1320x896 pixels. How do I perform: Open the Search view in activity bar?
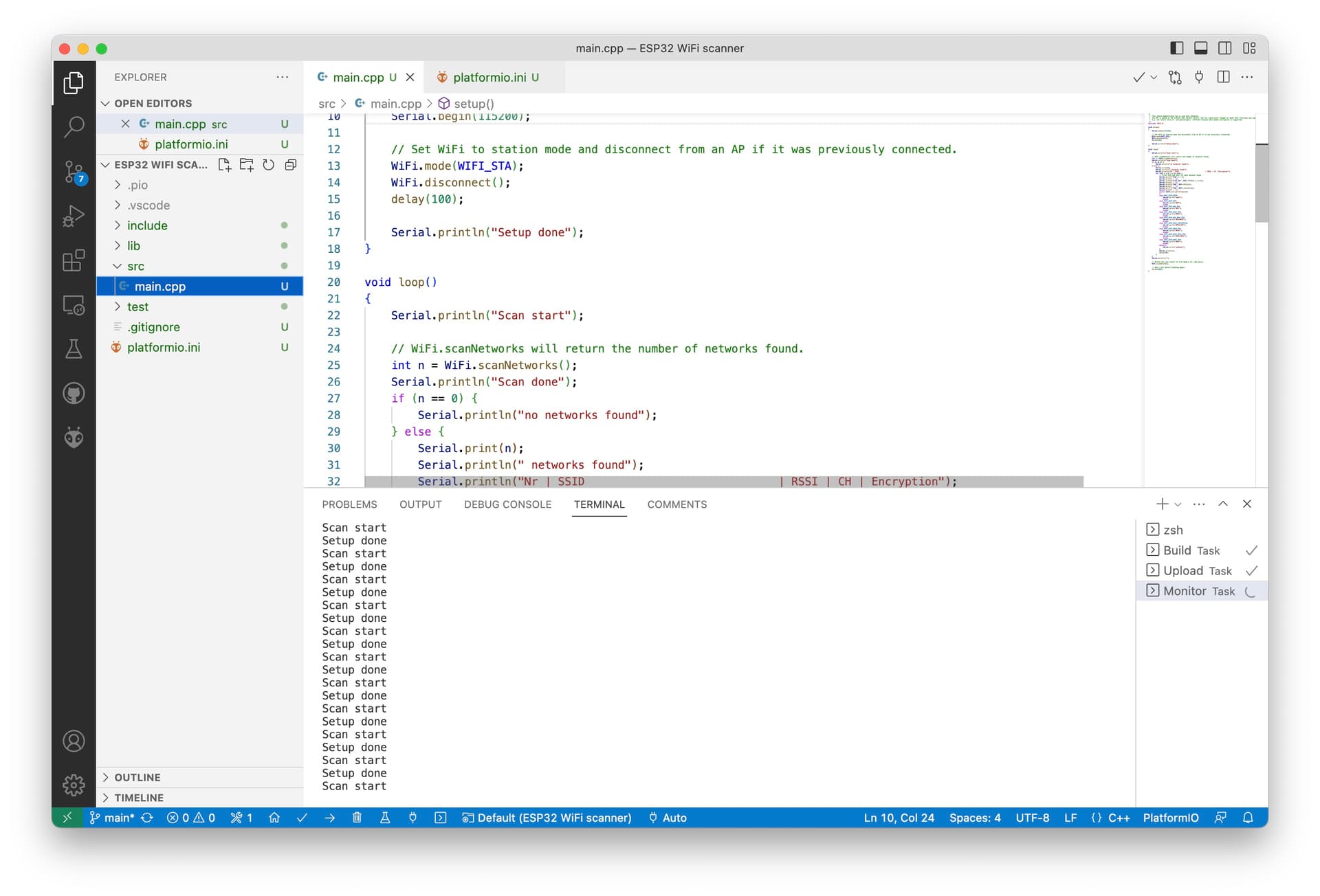pyautogui.click(x=74, y=126)
